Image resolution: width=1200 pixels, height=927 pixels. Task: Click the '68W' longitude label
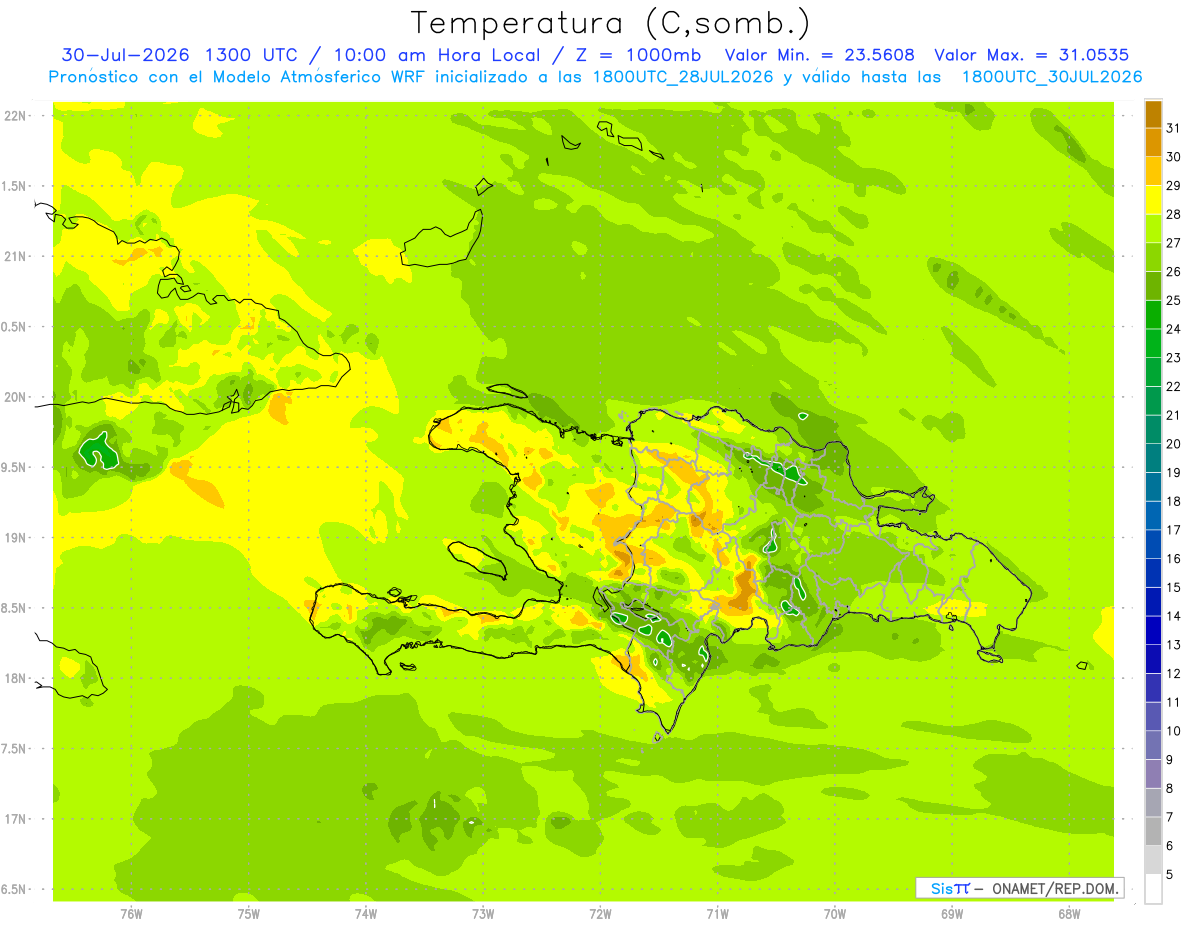1069,914
